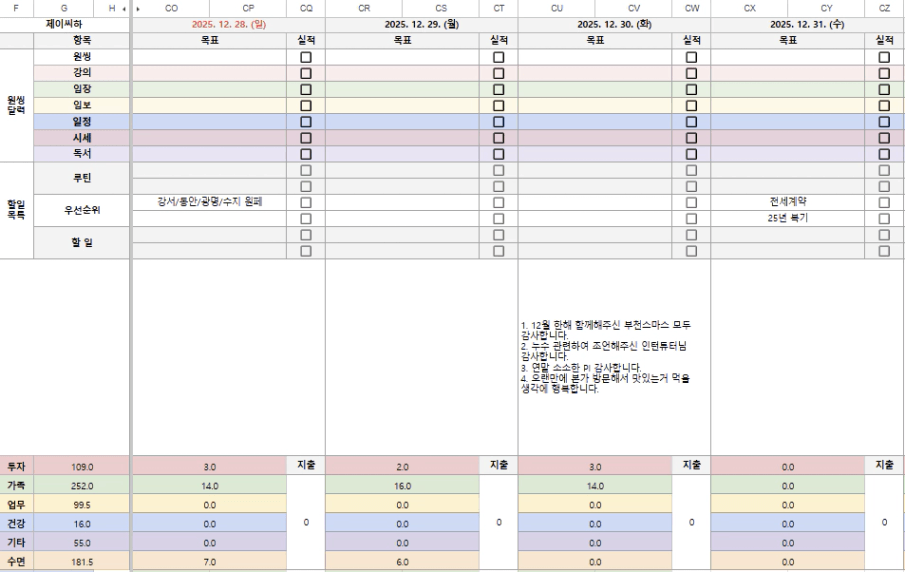
Task: Open the gratitude notes cell under Dec 30
Action: pos(613,357)
